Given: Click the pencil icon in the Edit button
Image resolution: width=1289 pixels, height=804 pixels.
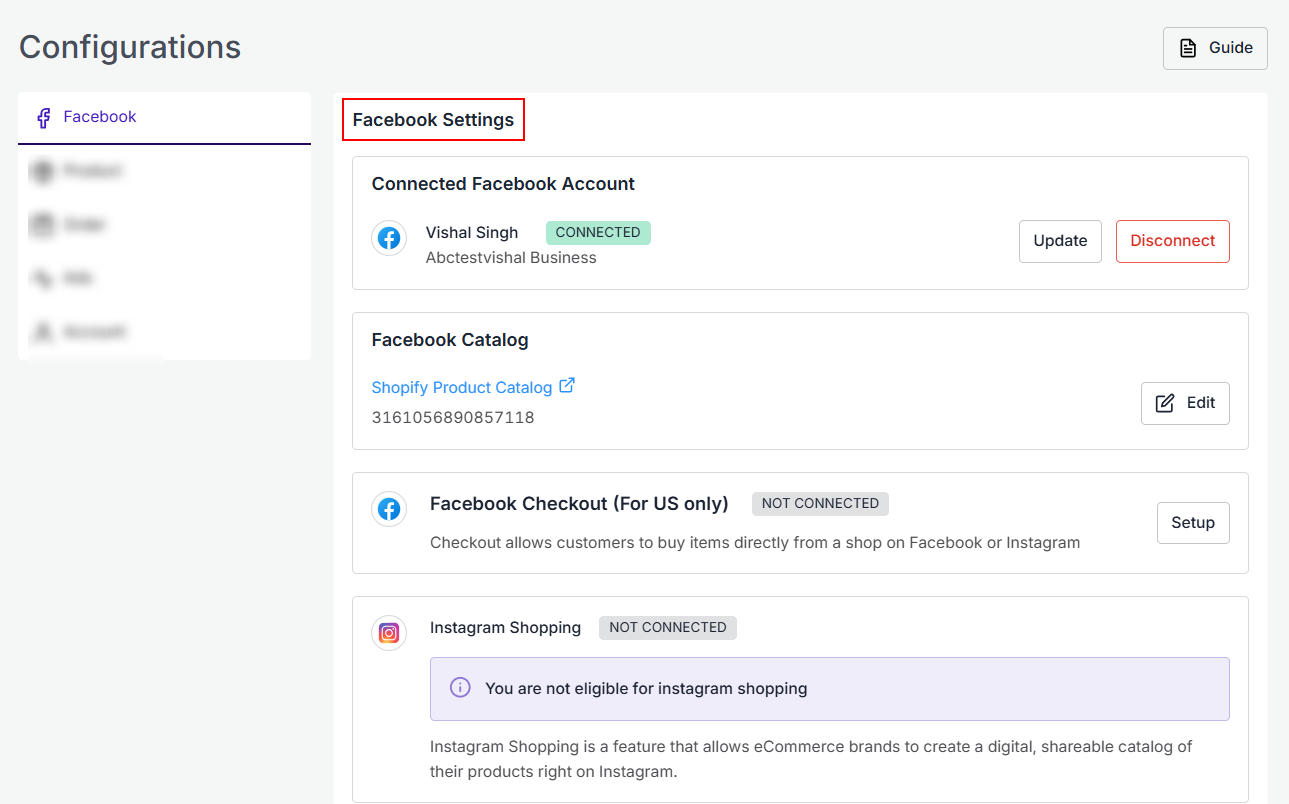Looking at the screenshot, I should (1165, 403).
